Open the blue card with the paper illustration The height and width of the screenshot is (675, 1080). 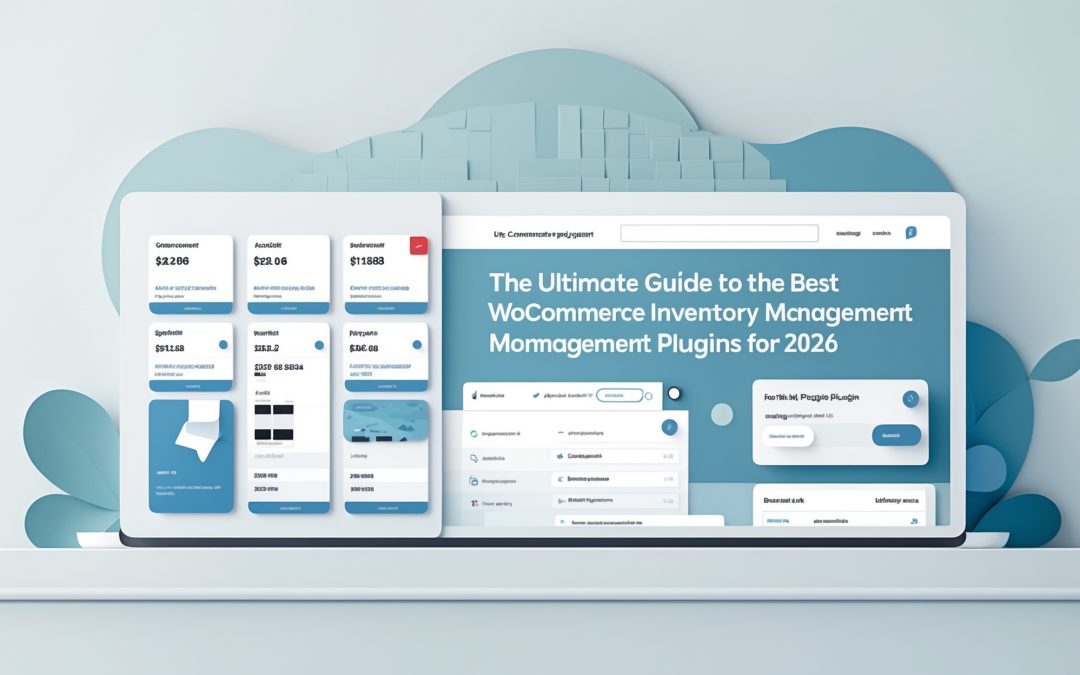[x=191, y=456]
